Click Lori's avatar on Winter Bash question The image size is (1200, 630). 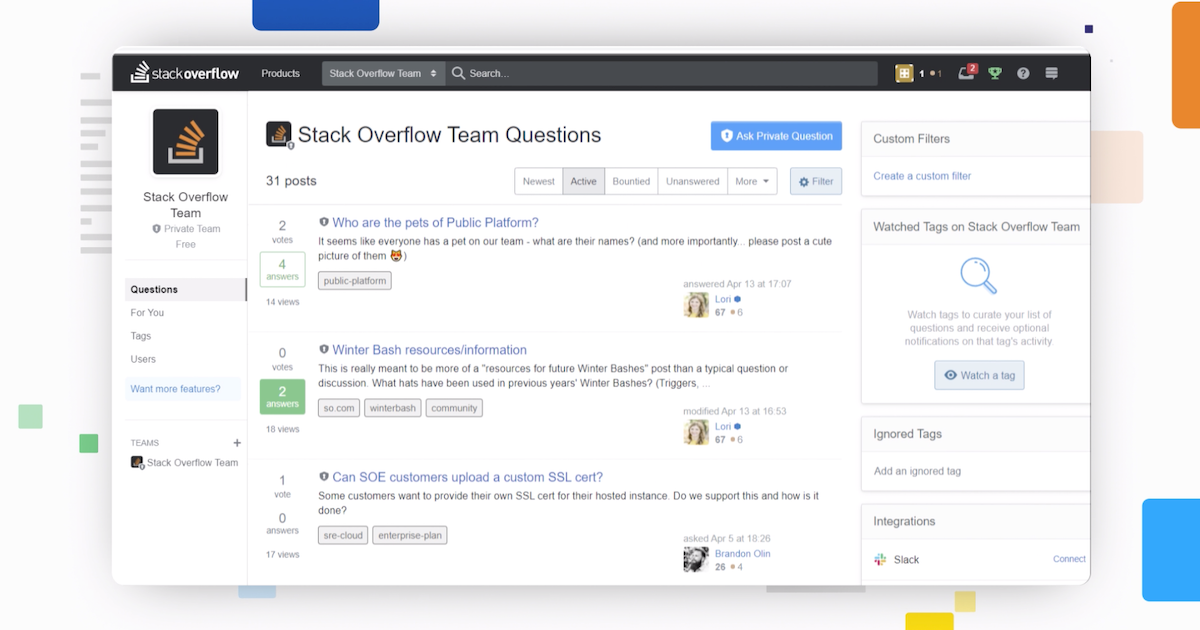point(696,432)
